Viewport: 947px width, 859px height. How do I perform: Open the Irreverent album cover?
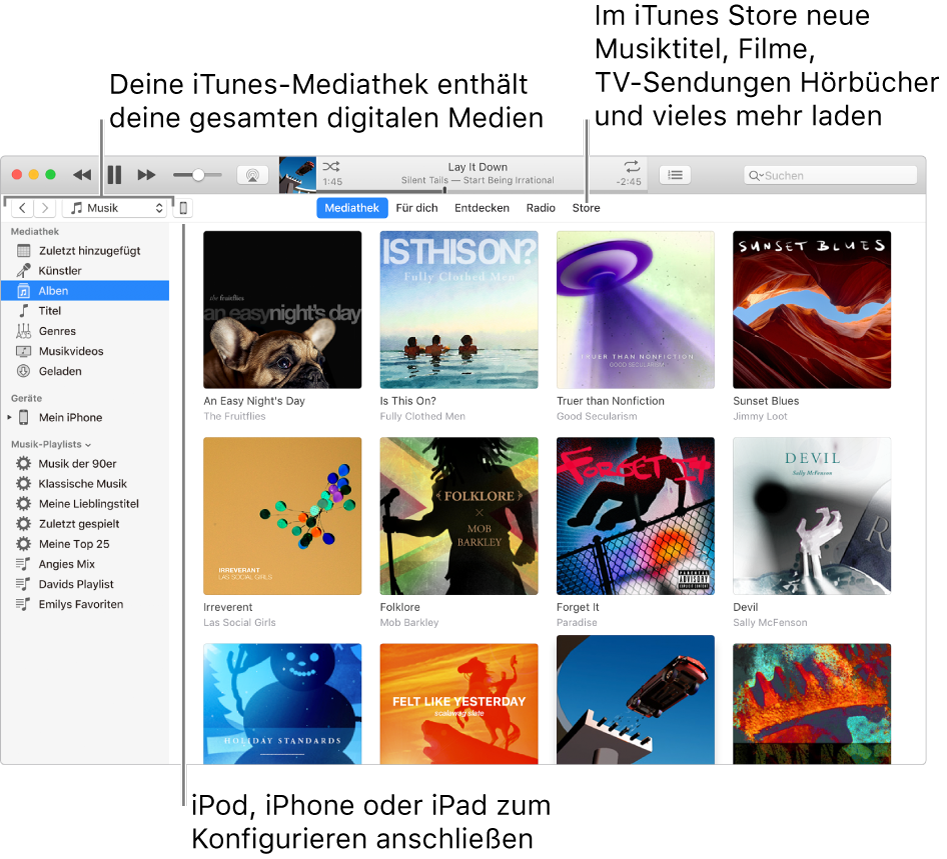(282, 516)
